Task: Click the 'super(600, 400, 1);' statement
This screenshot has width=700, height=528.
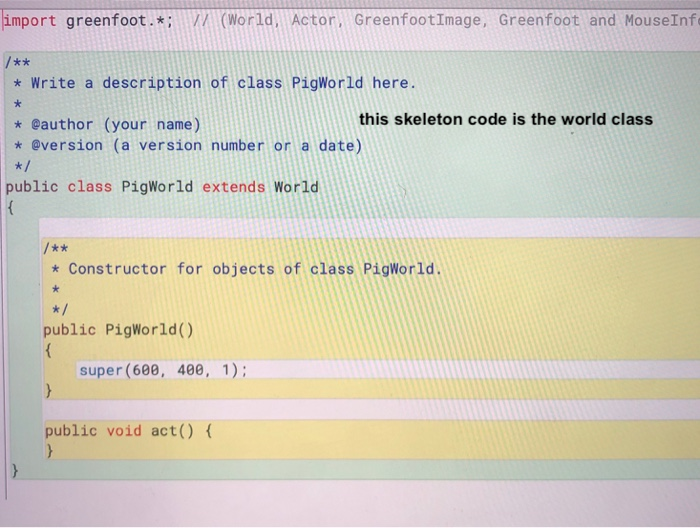Action: coord(163,370)
